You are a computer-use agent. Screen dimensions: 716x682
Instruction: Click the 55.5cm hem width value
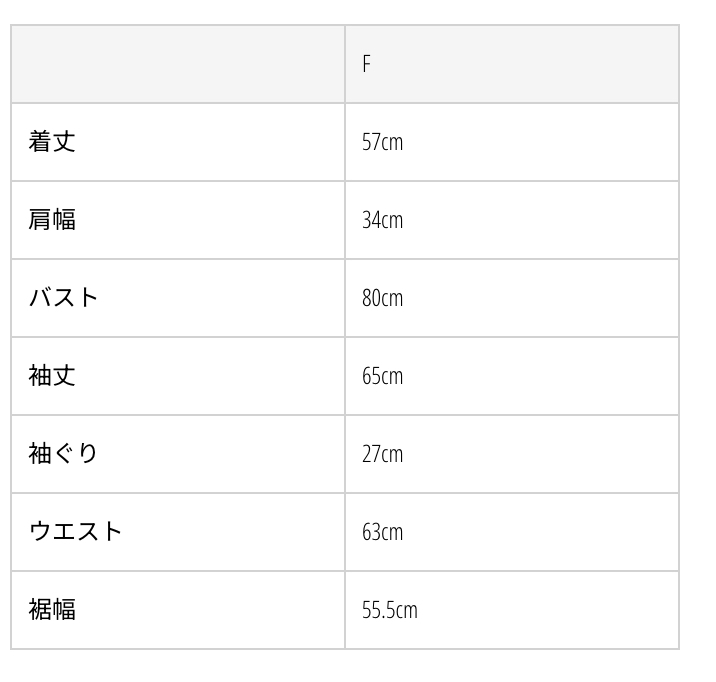coord(390,610)
